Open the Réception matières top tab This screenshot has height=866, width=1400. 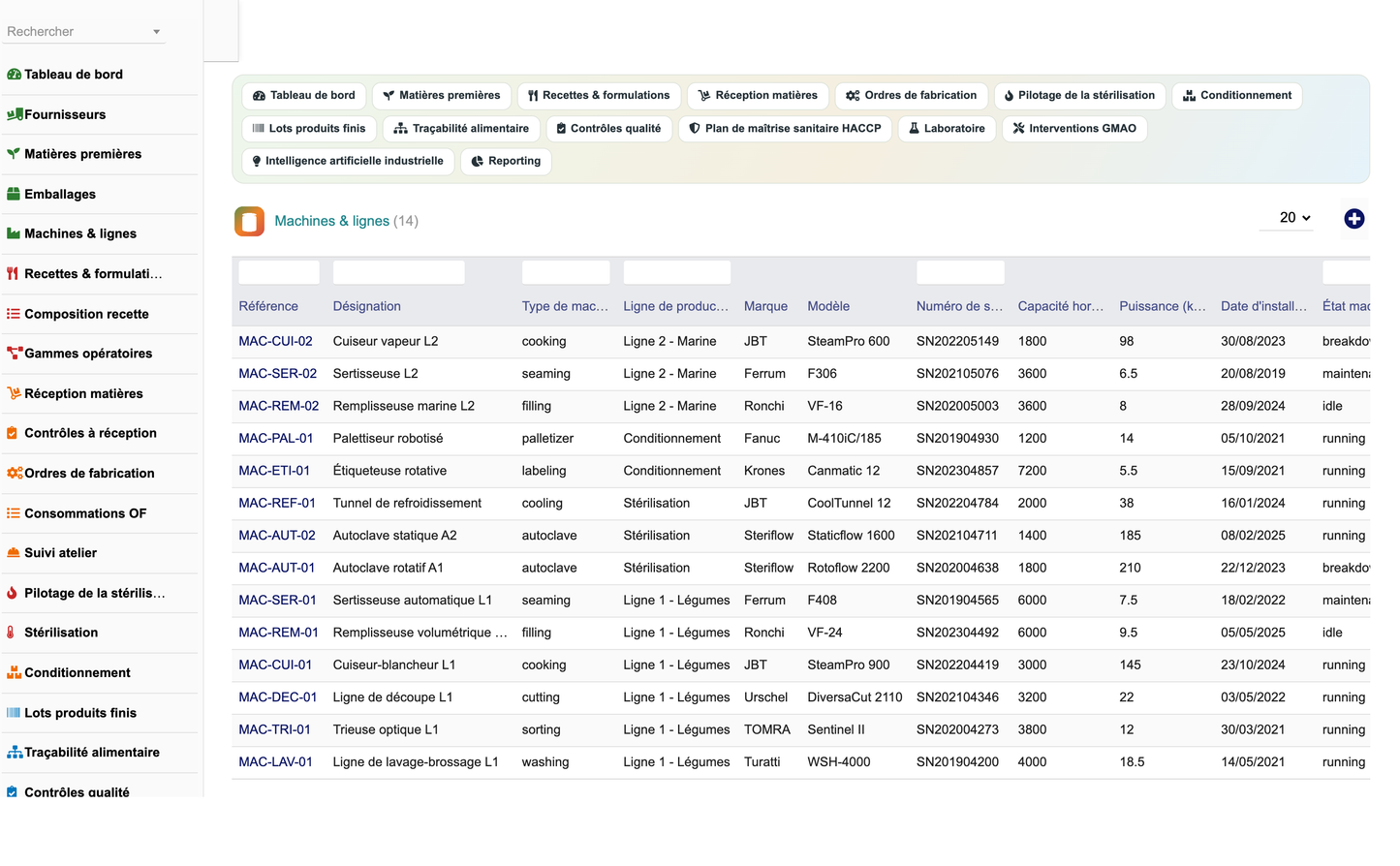click(758, 96)
